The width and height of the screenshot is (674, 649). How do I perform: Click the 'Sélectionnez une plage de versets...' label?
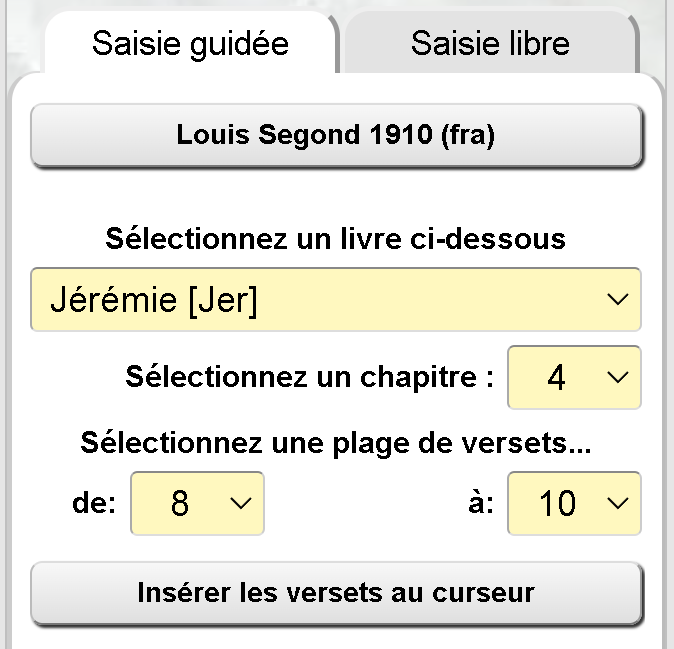(x=336, y=442)
